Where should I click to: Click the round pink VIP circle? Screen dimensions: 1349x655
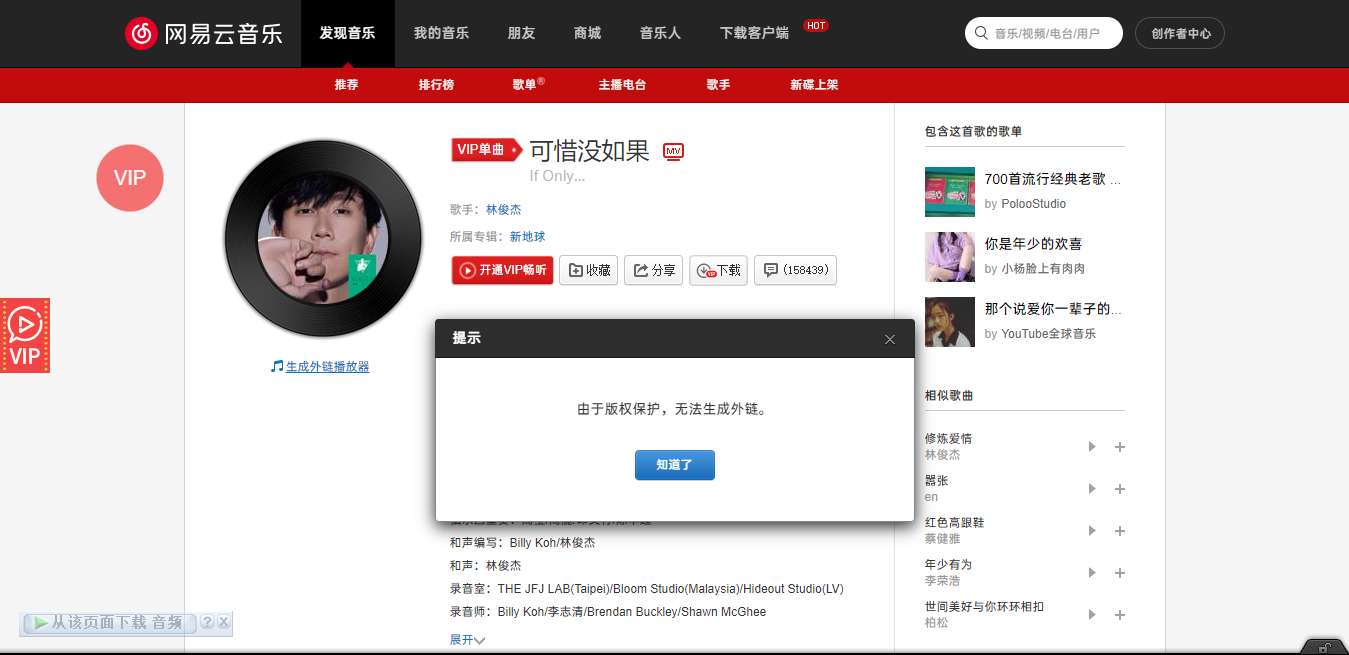click(x=130, y=178)
